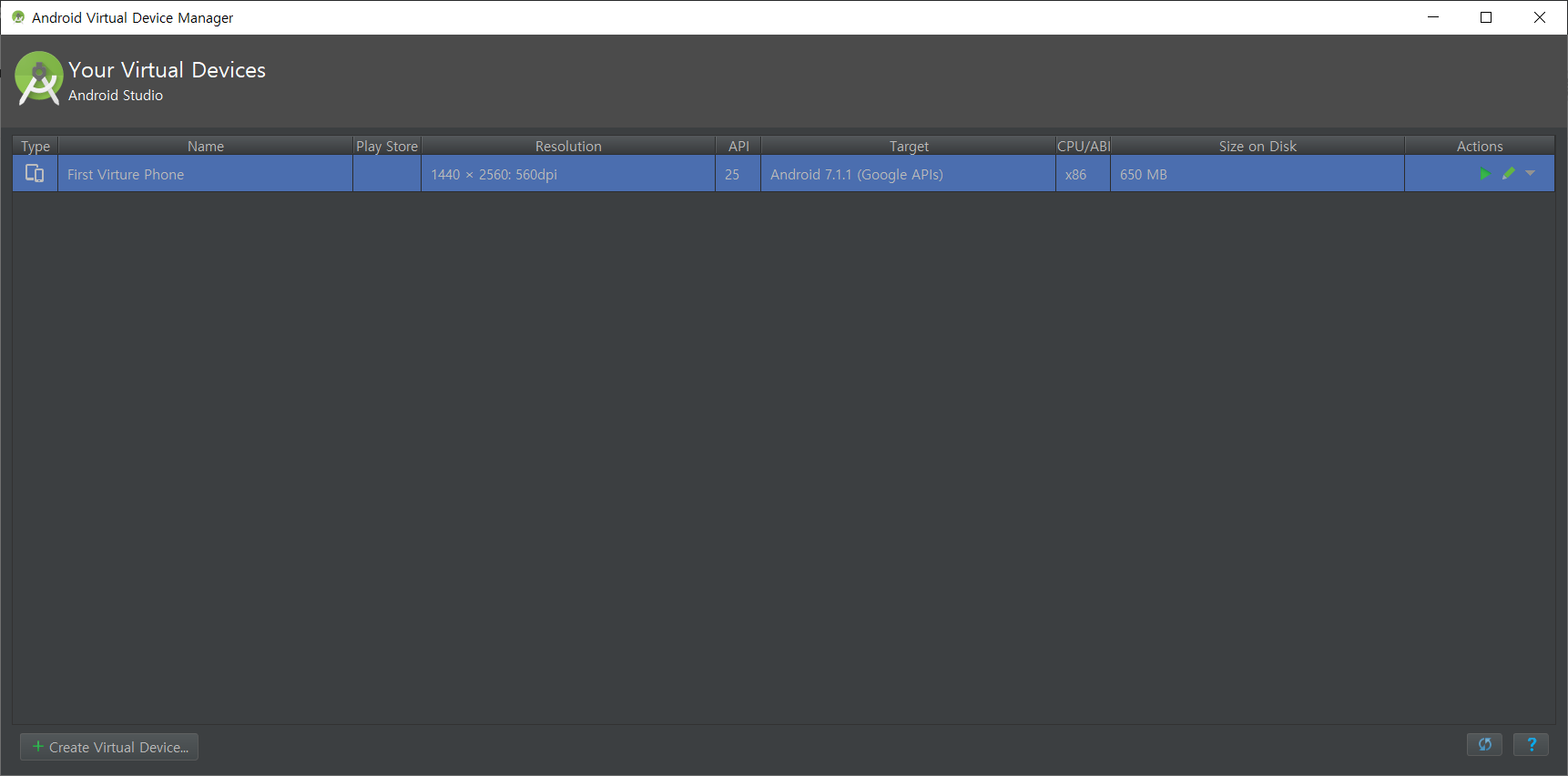Edit First Virture Phone with the pencil icon
This screenshot has width=1568, height=776.
[x=1509, y=174]
